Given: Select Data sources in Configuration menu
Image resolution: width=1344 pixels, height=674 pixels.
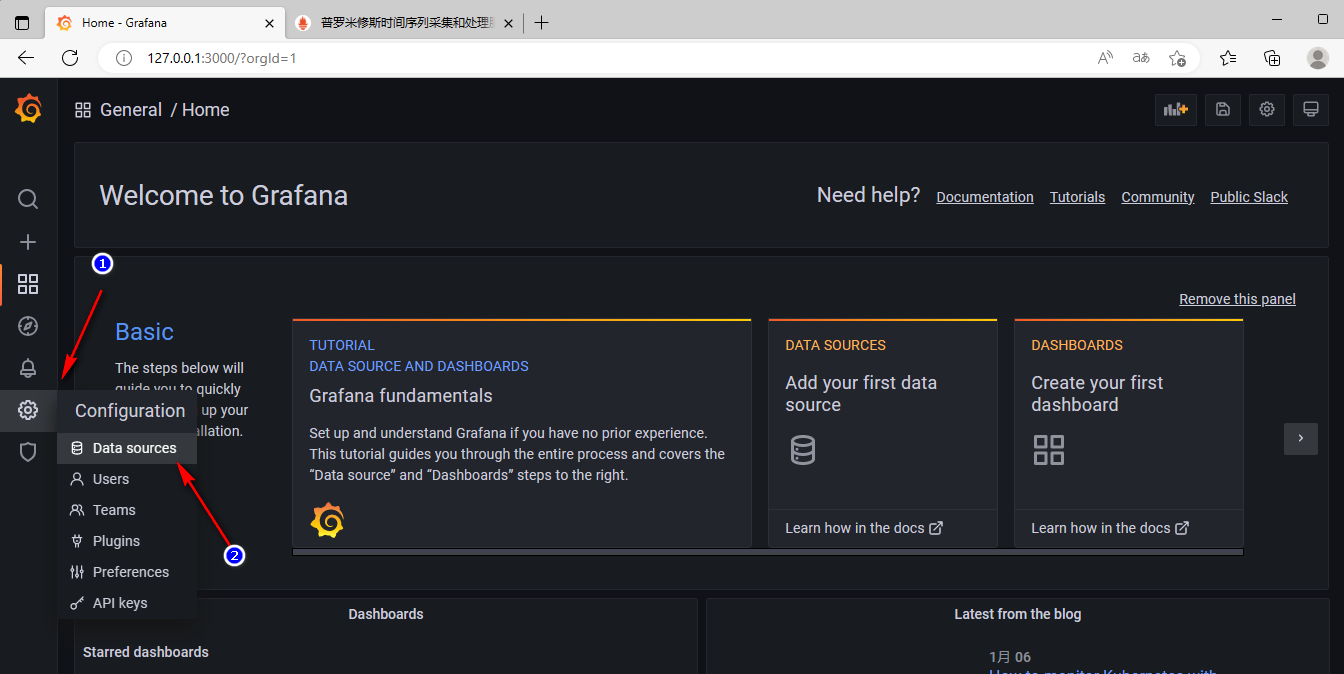Looking at the screenshot, I should pos(127,448).
